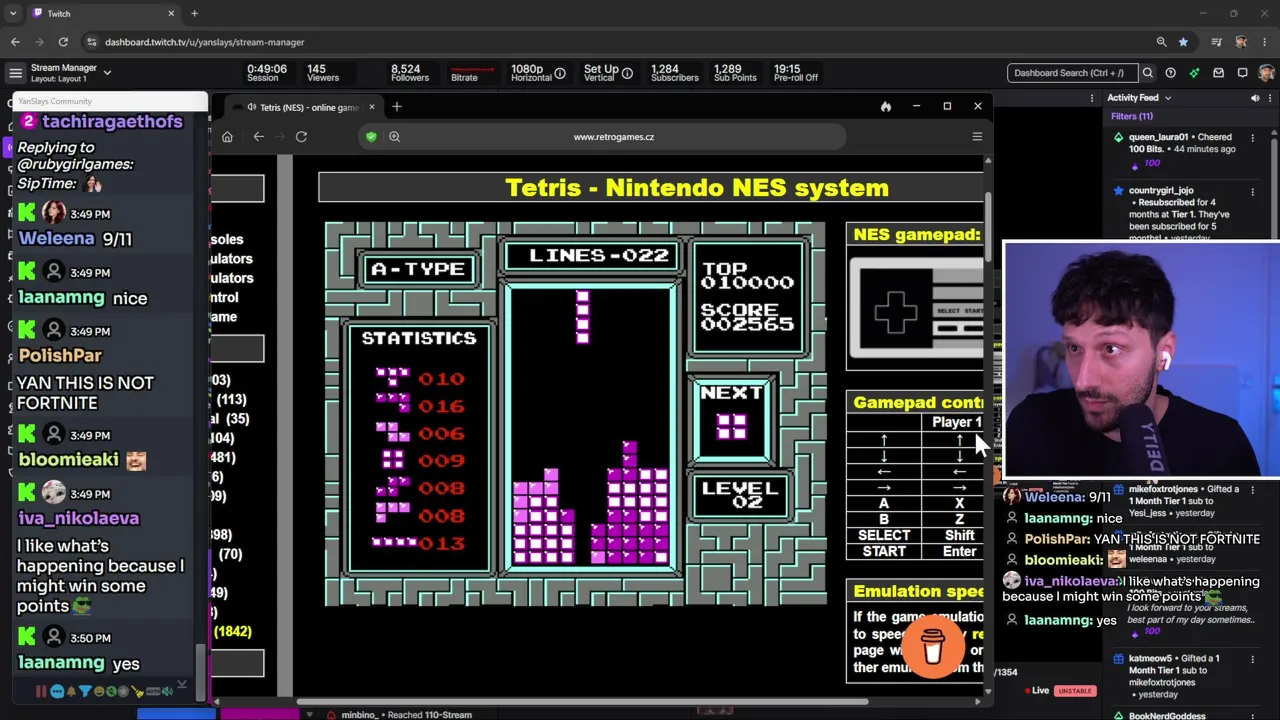Viewport: 1280px width, 720px height.
Task: Open the media controls icon in Chrome toolbar
Action: click(1217, 42)
